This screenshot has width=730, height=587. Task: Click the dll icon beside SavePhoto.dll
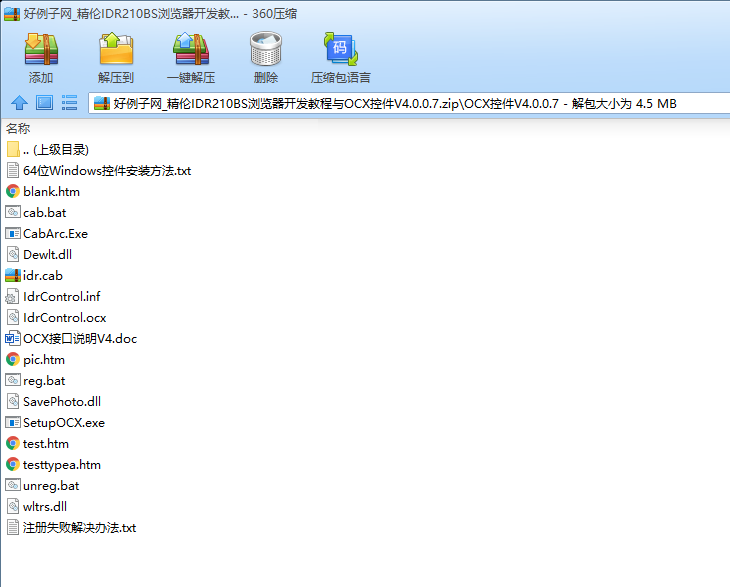tap(13, 402)
